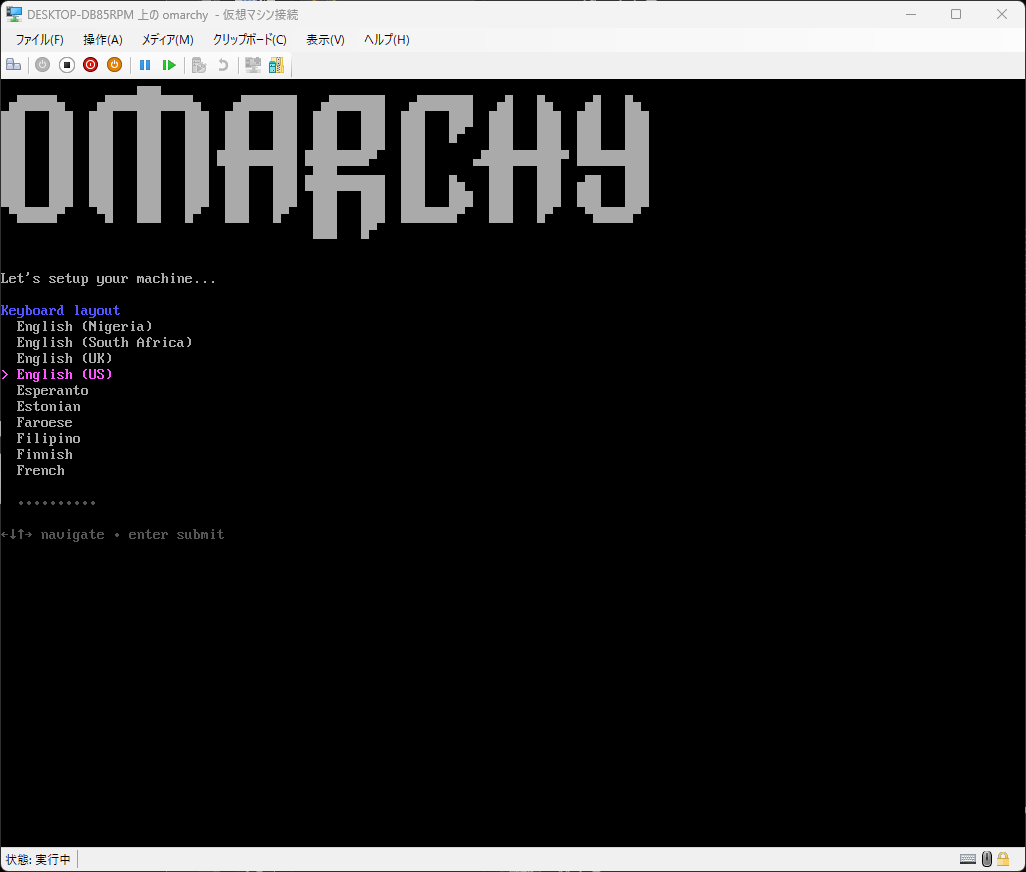Image resolution: width=1026 pixels, height=872 pixels.
Task: Click the lock icon in the status bar
Action: coord(1003,859)
